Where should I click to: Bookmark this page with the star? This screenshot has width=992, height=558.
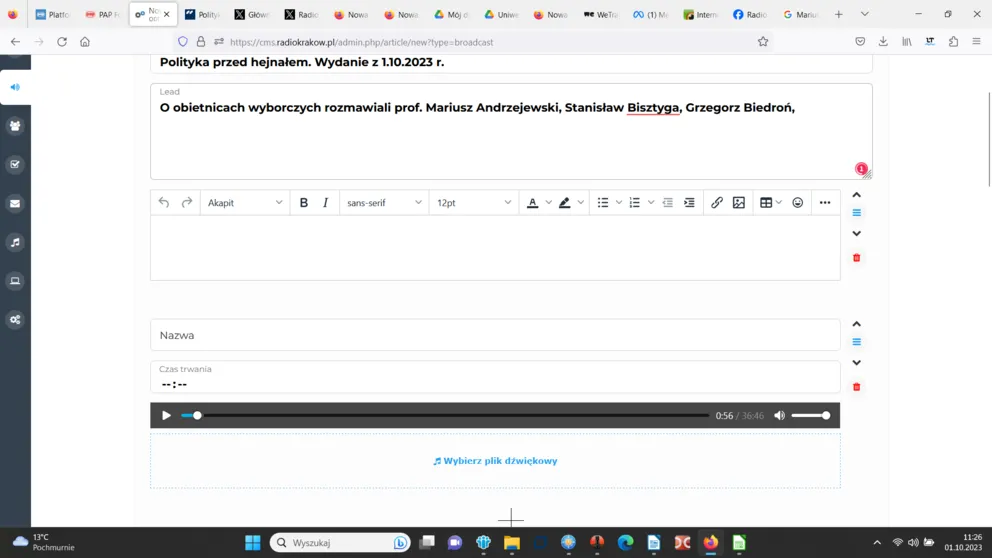click(763, 42)
